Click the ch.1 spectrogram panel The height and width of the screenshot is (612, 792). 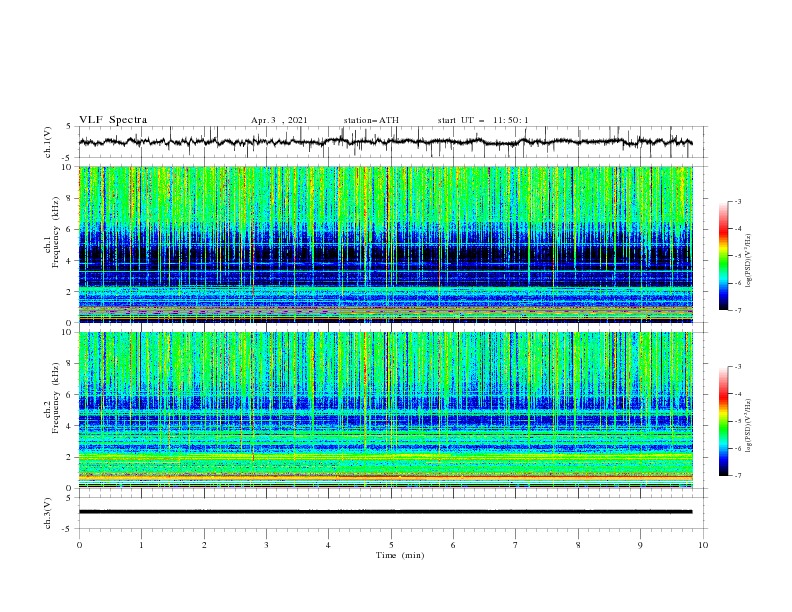[x=386, y=244]
